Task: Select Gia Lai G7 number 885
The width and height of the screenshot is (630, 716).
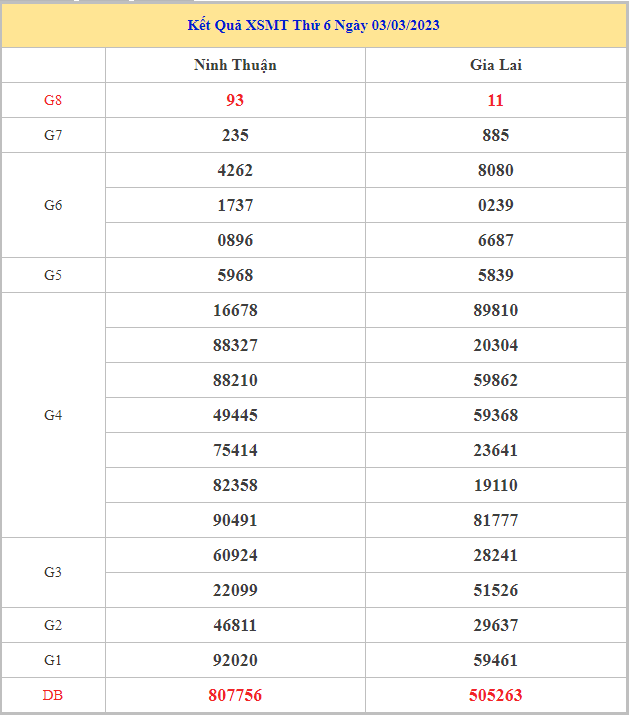Action: (496, 135)
